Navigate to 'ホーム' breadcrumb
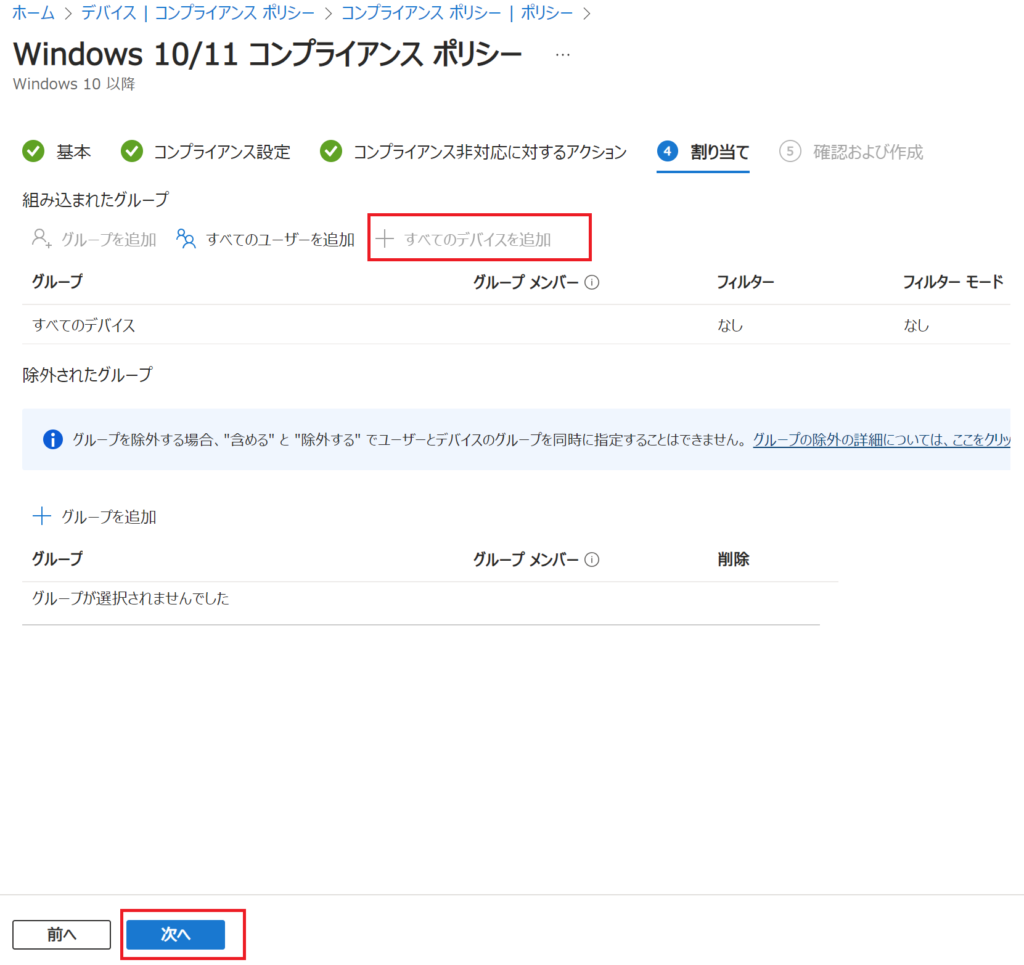The width and height of the screenshot is (1024, 965). click(x=33, y=13)
